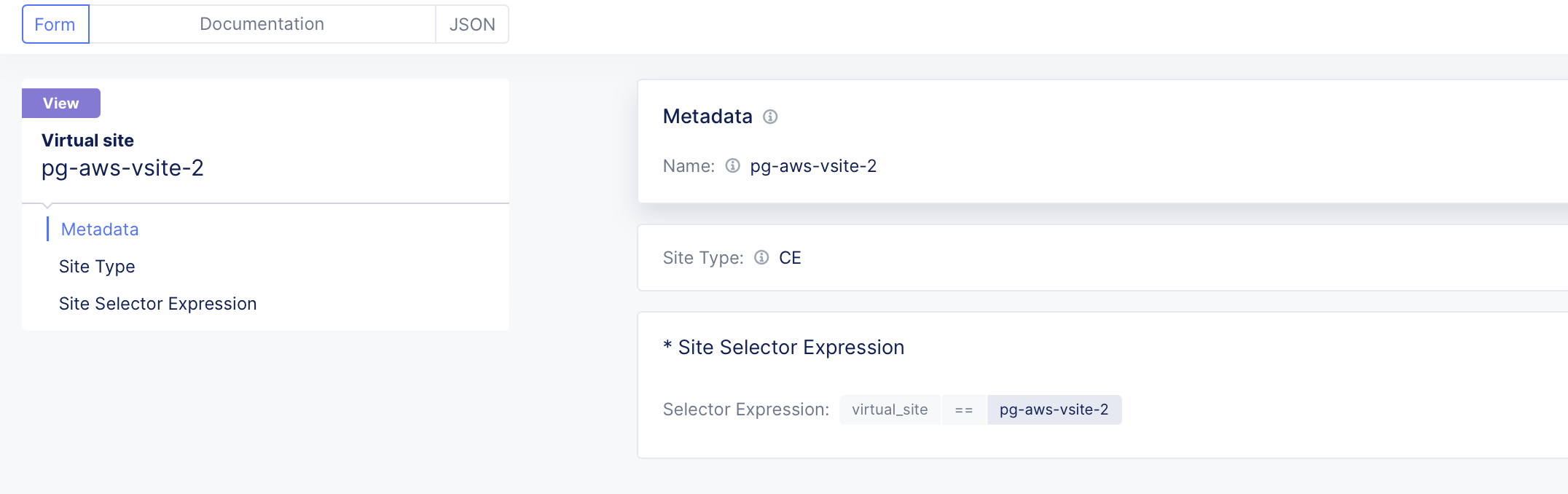The image size is (1568, 494).
Task: Select the Form tab
Action: click(55, 24)
